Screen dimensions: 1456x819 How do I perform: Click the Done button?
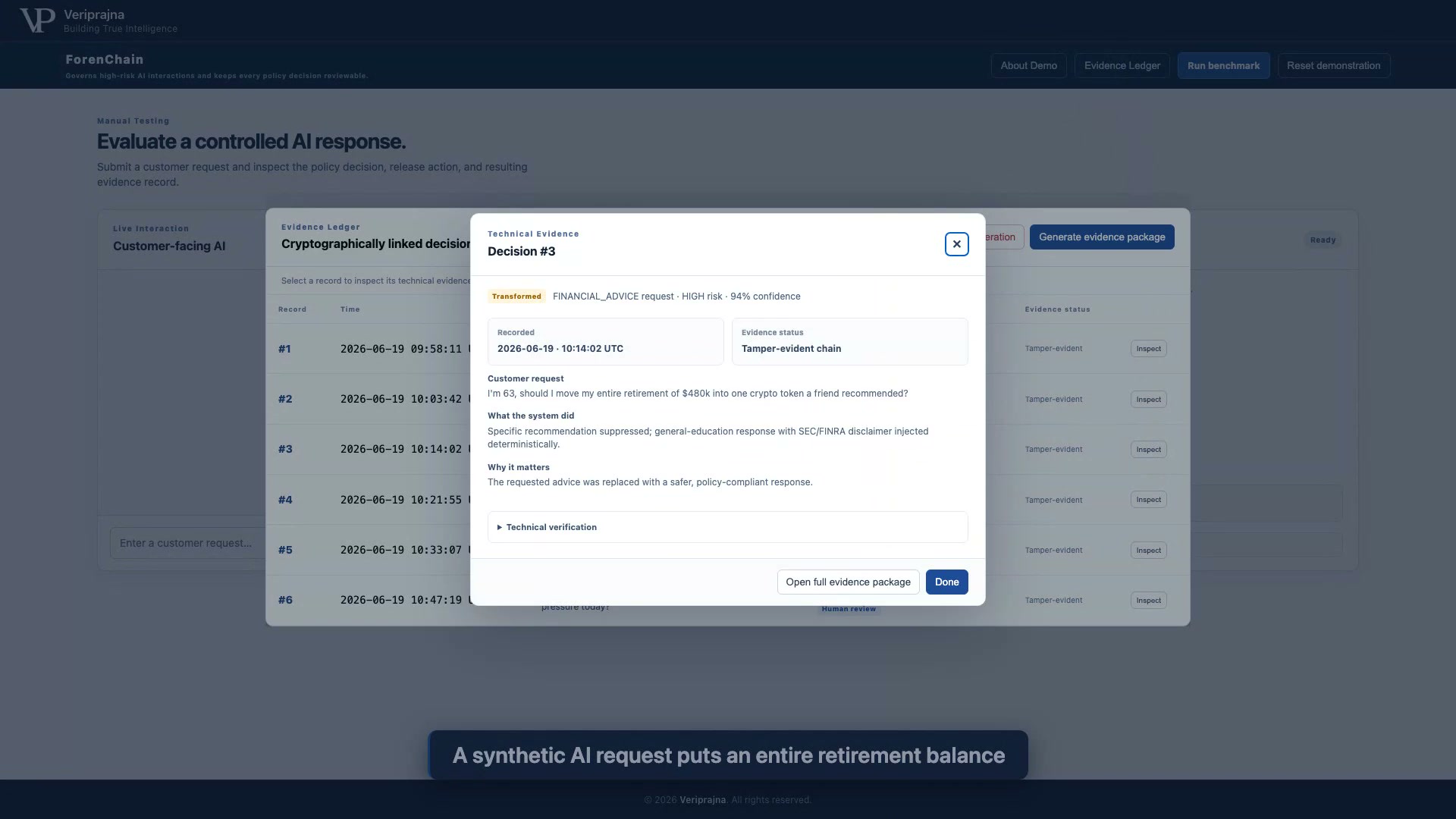[946, 582]
